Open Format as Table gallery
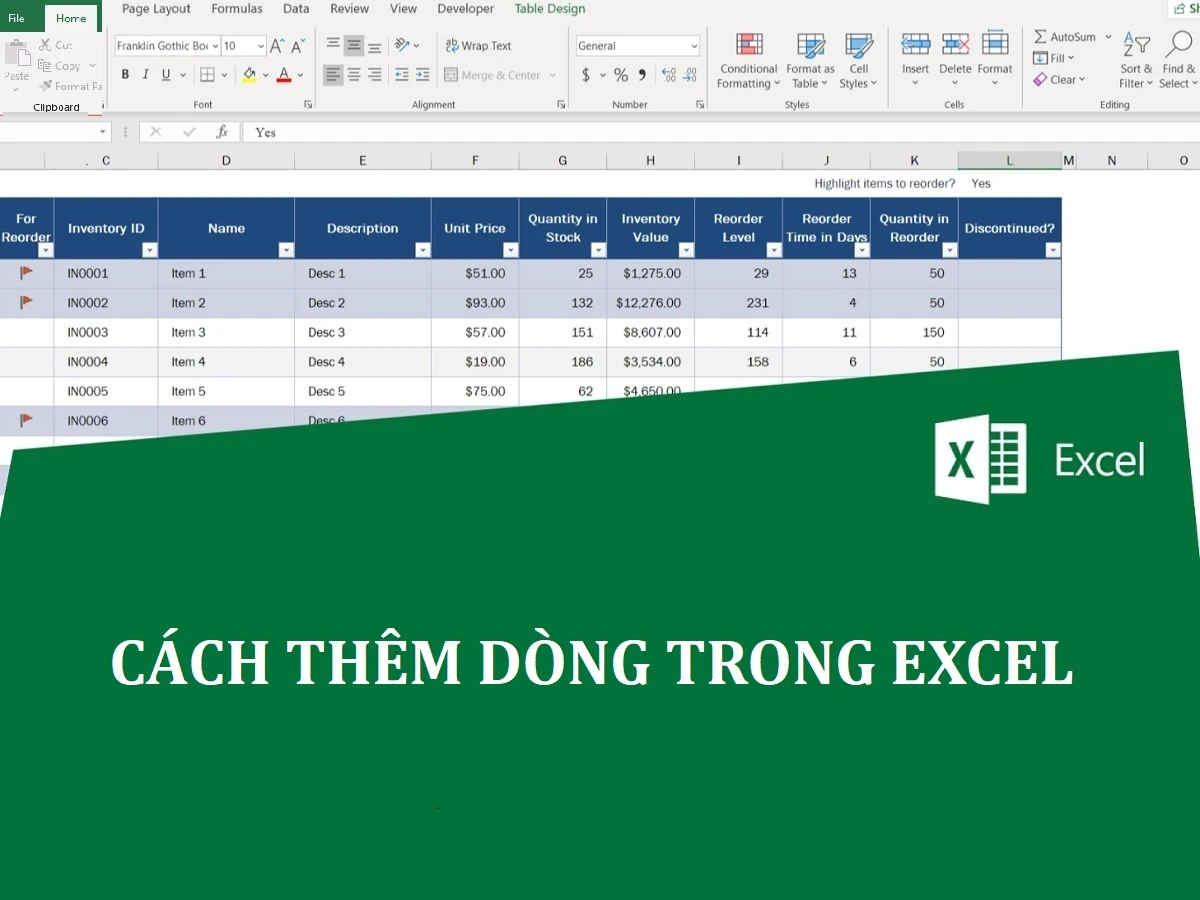This screenshot has width=1200, height=900. pos(810,61)
